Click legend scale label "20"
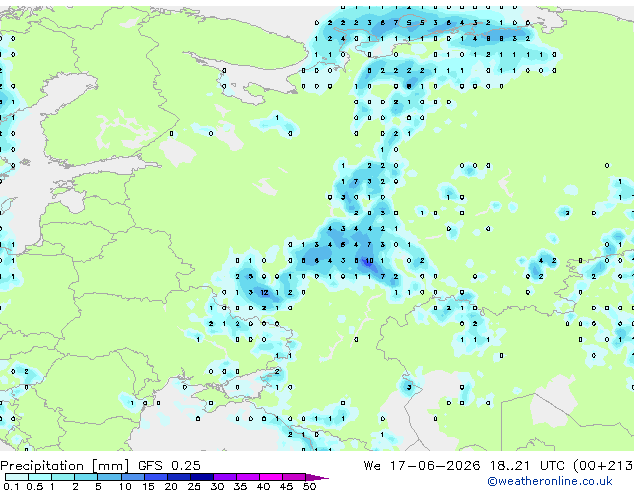 [171, 486]
